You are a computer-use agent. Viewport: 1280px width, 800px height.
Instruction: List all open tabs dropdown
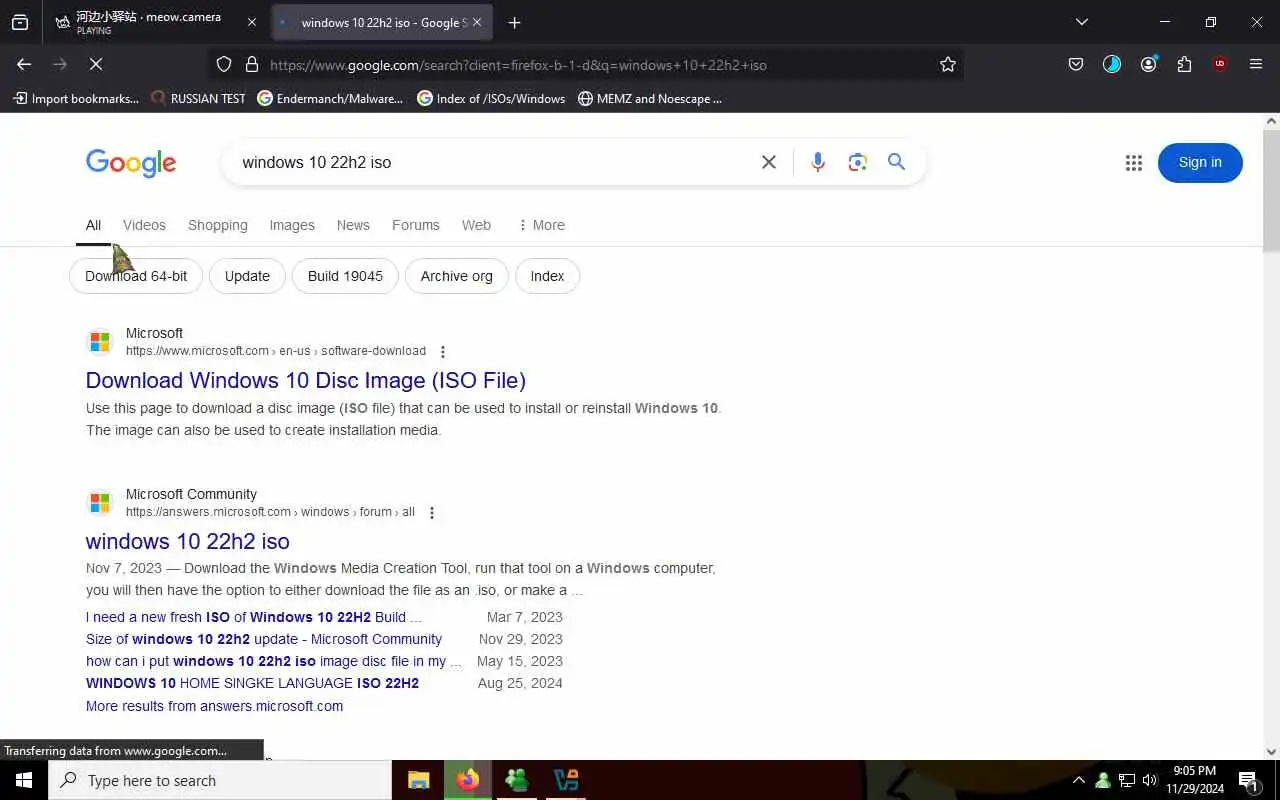(1081, 22)
